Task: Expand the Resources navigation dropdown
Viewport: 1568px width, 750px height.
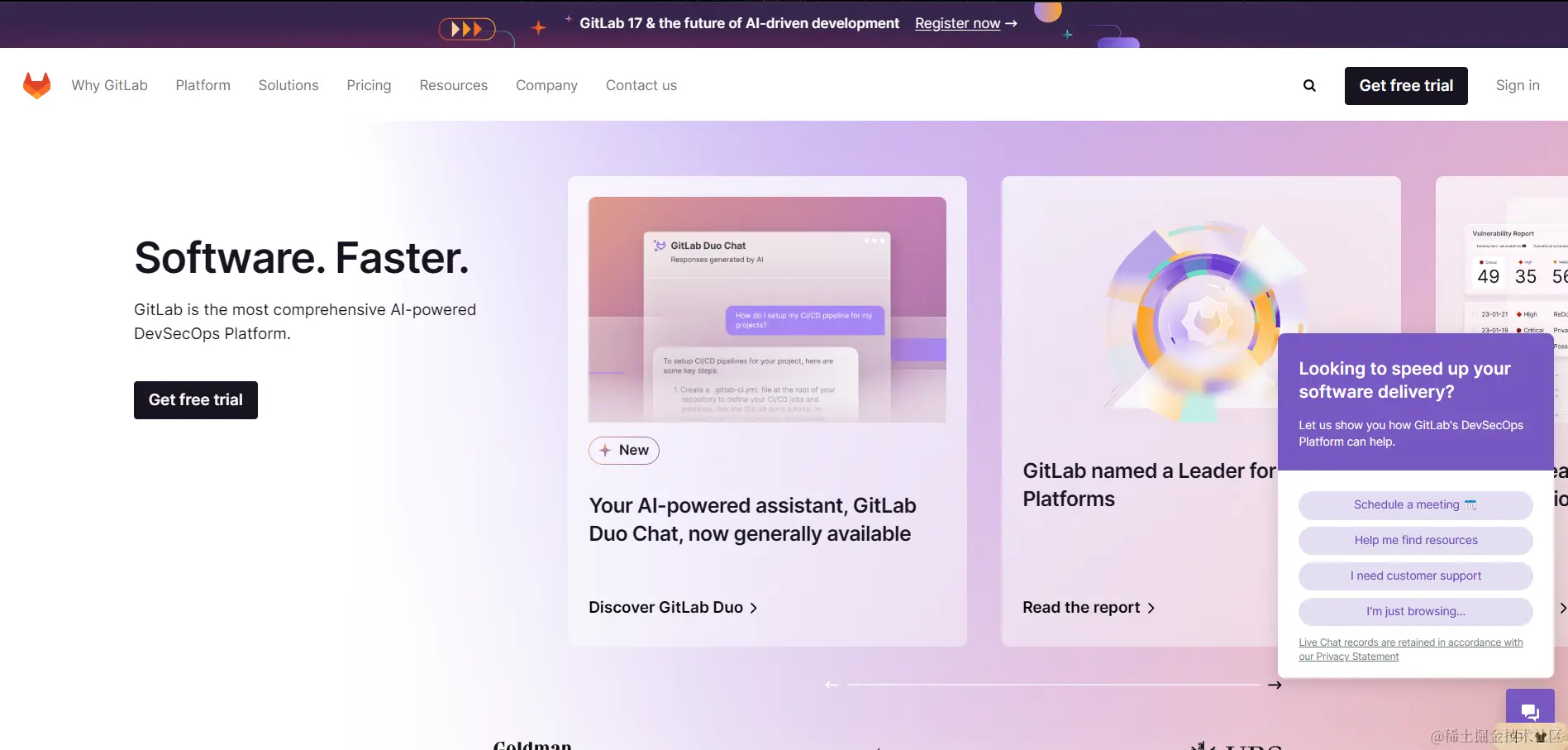Action: (x=453, y=85)
